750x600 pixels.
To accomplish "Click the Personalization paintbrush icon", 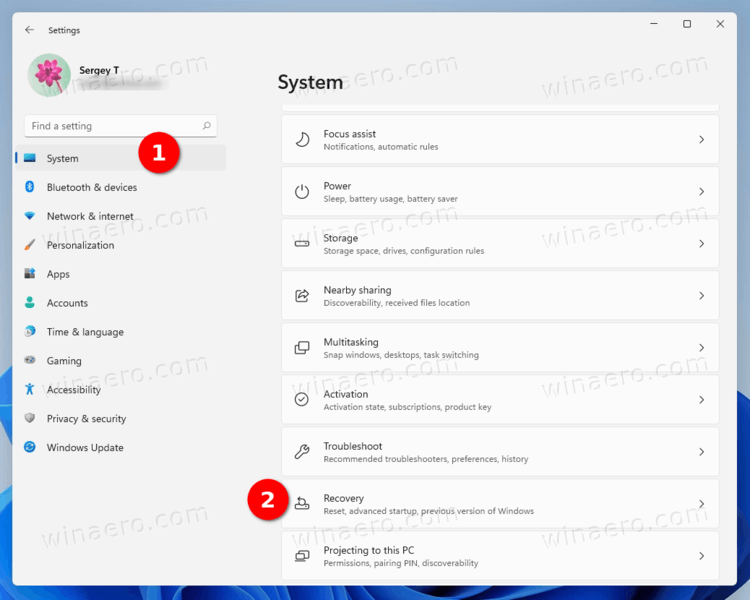I will pyautogui.click(x=30, y=245).
